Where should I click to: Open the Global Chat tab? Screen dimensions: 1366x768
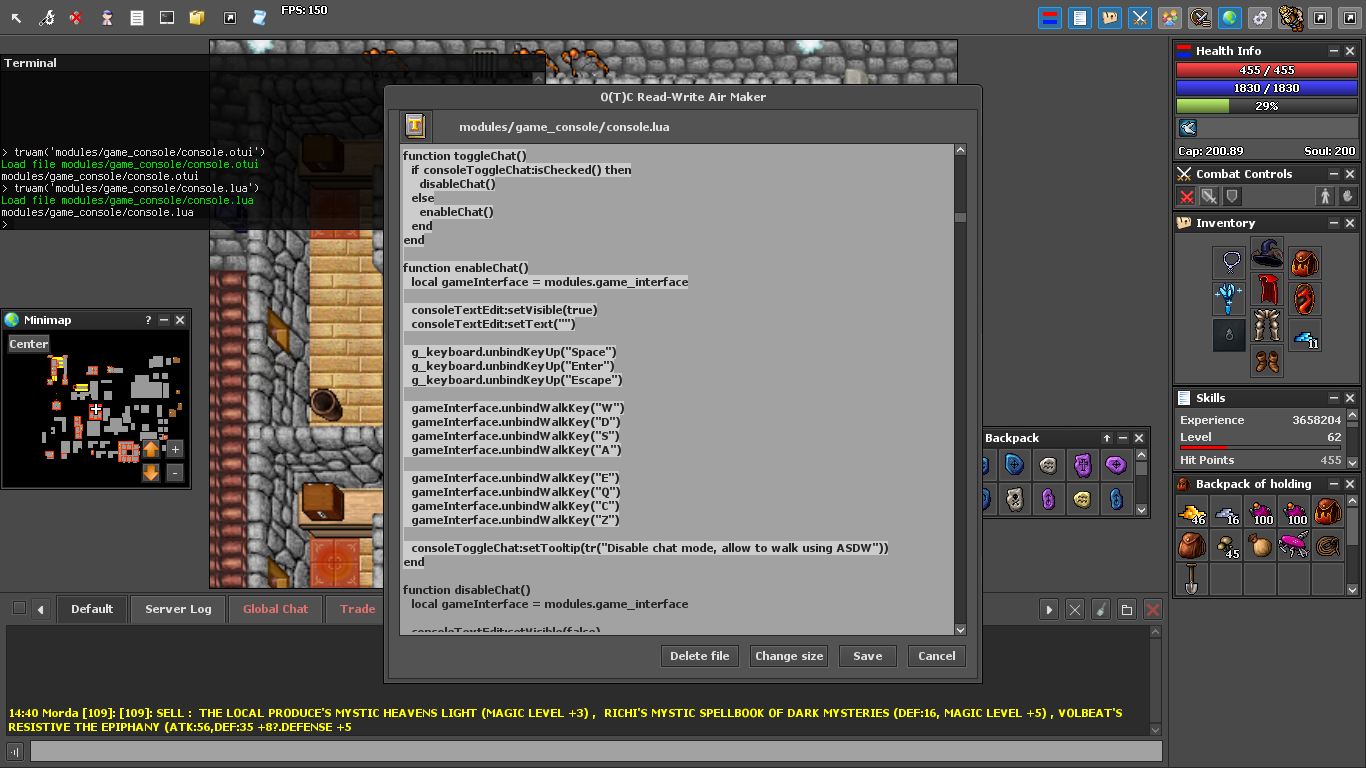[275, 609]
